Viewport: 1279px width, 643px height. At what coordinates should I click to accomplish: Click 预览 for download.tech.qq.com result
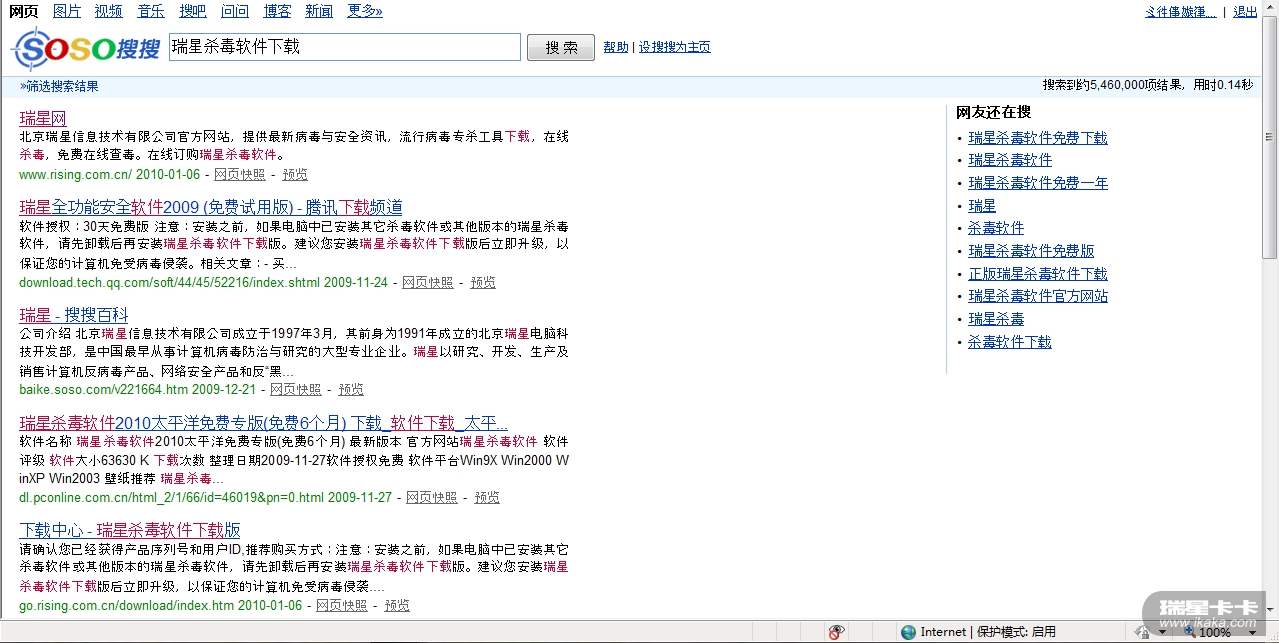point(483,282)
